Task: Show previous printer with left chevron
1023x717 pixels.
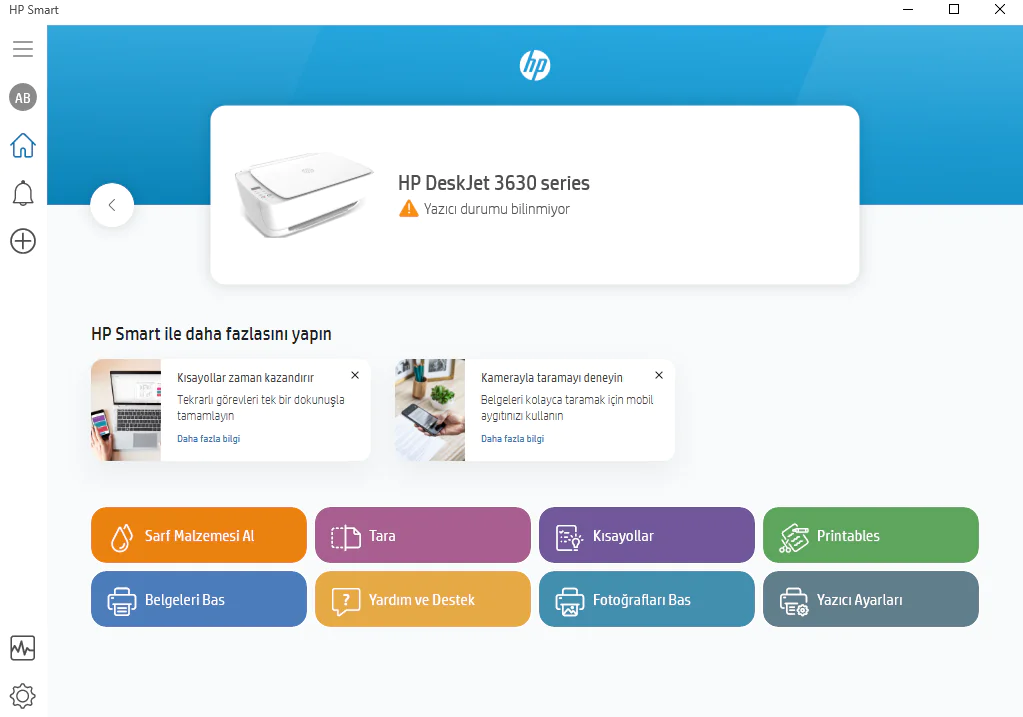Action: click(112, 205)
